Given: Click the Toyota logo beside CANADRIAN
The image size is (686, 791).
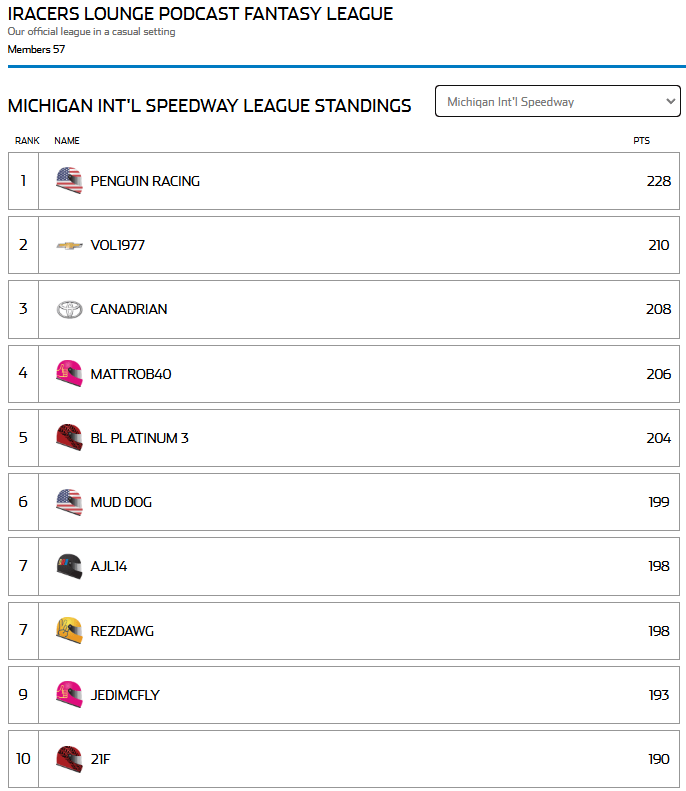Looking at the screenshot, I should click(x=69, y=309).
